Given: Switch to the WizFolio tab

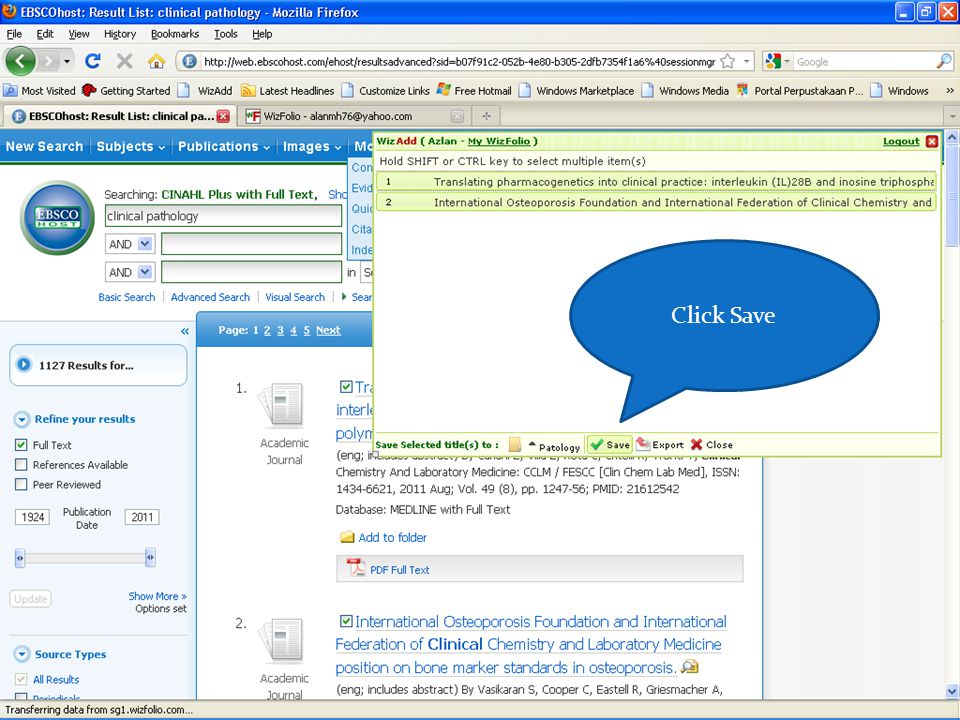Looking at the screenshot, I should click(x=355, y=116).
